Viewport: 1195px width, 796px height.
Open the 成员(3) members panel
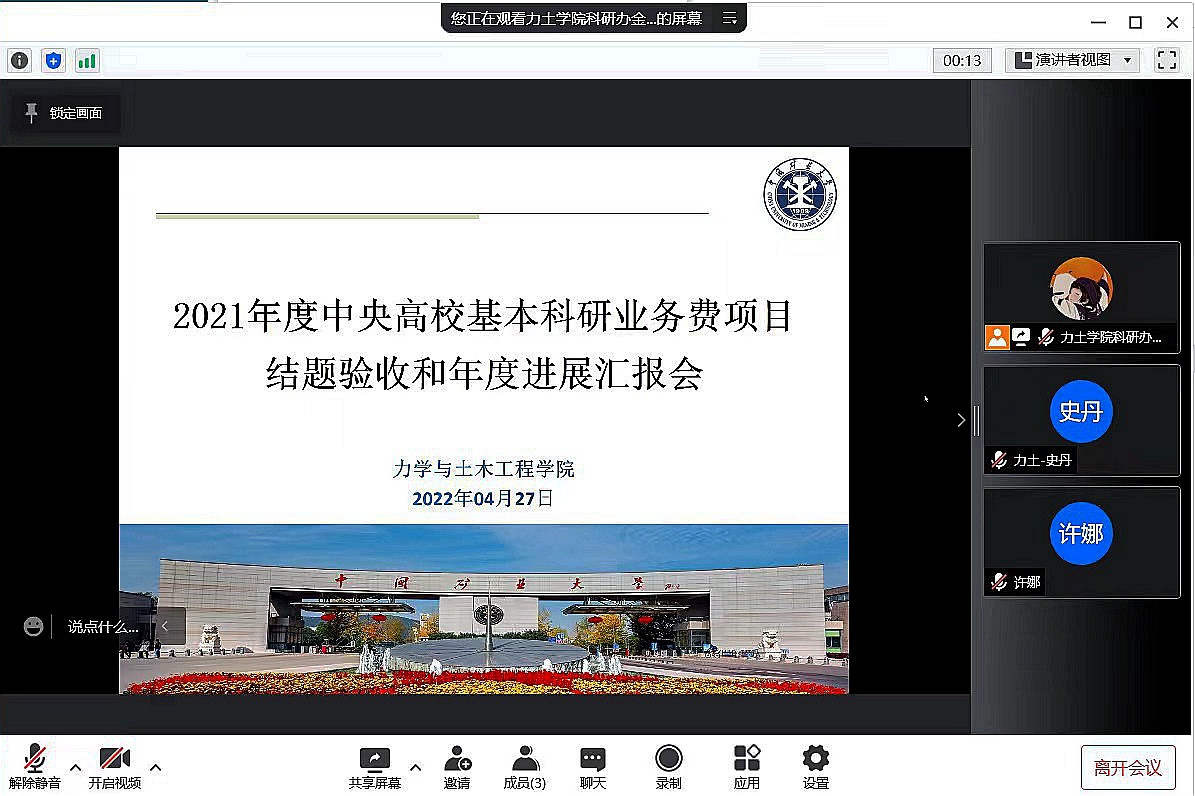click(525, 767)
